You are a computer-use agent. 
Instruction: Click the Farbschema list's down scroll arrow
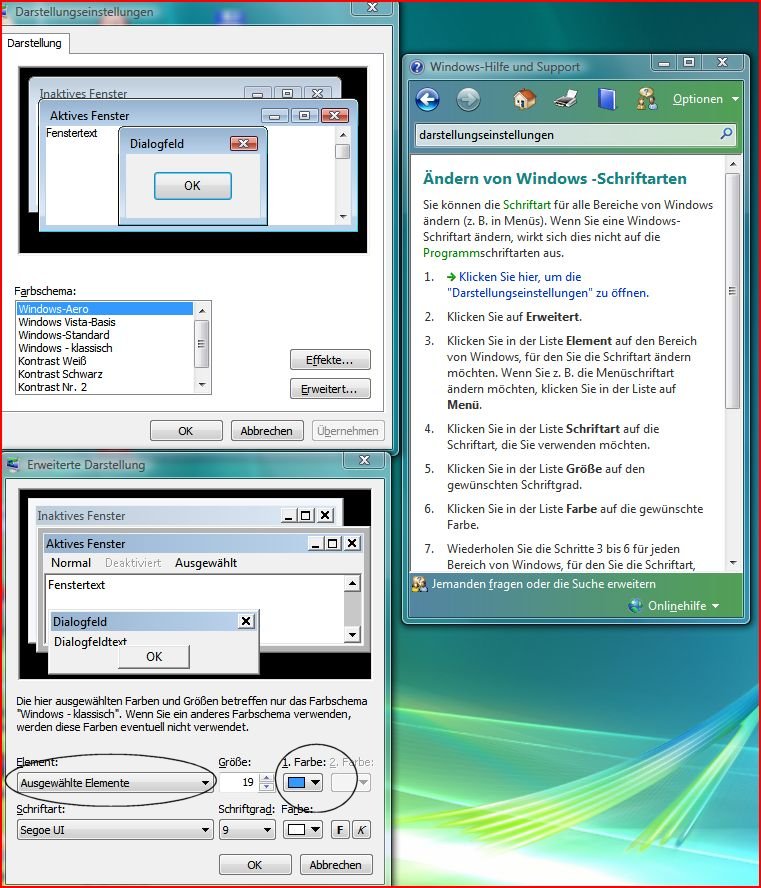coord(202,385)
